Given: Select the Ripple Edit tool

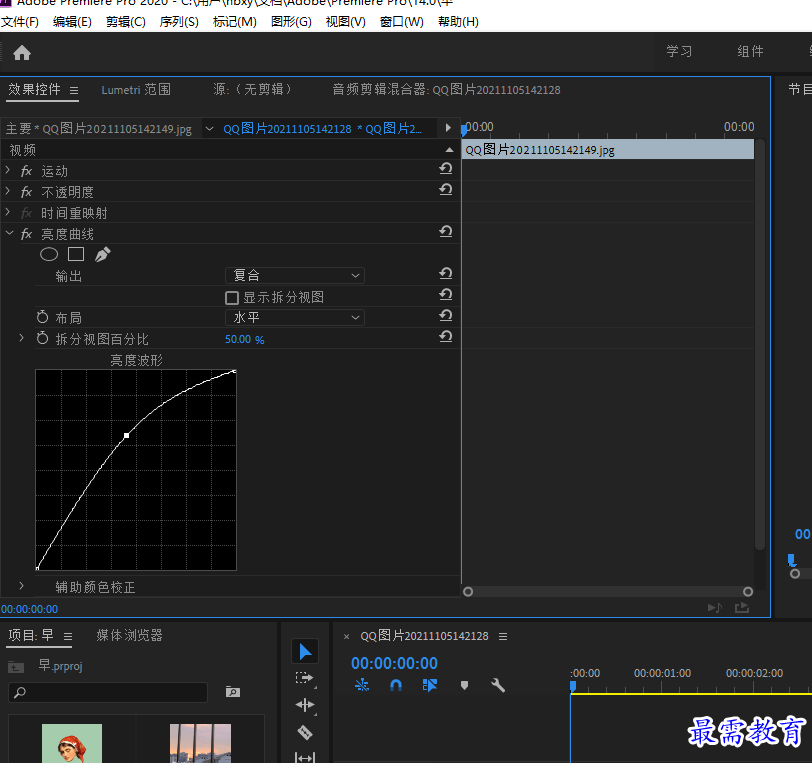Looking at the screenshot, I should pyautogui.click(x=304, y=705).
